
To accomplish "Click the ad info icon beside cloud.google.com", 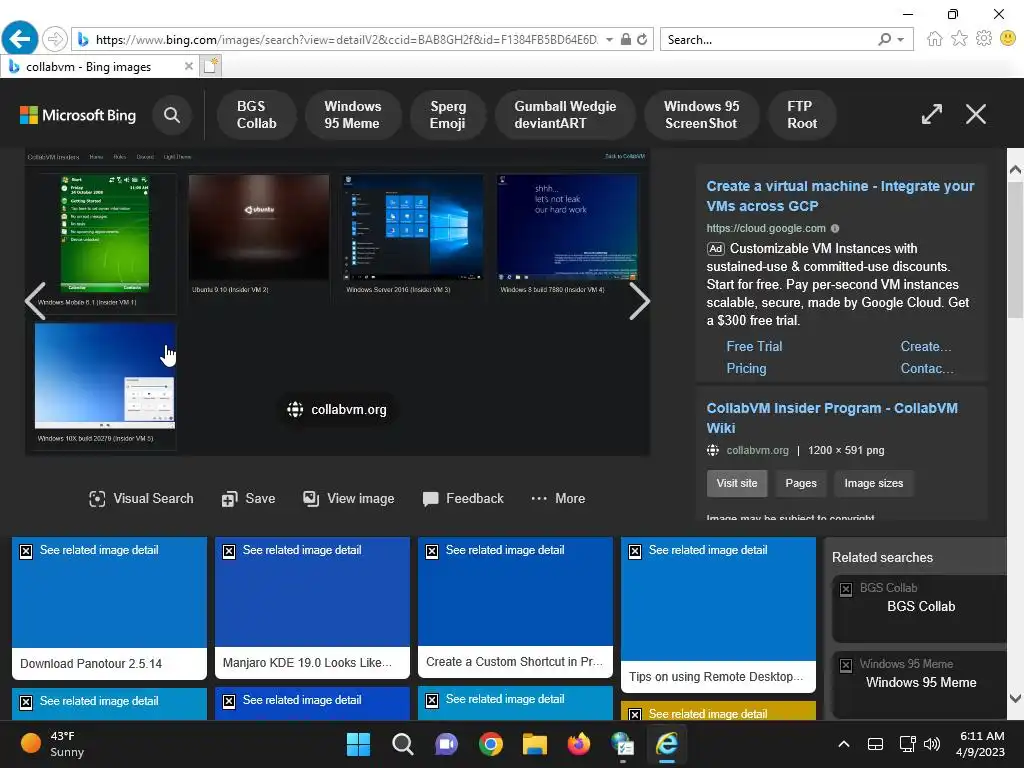I will [x=835, y=229].
